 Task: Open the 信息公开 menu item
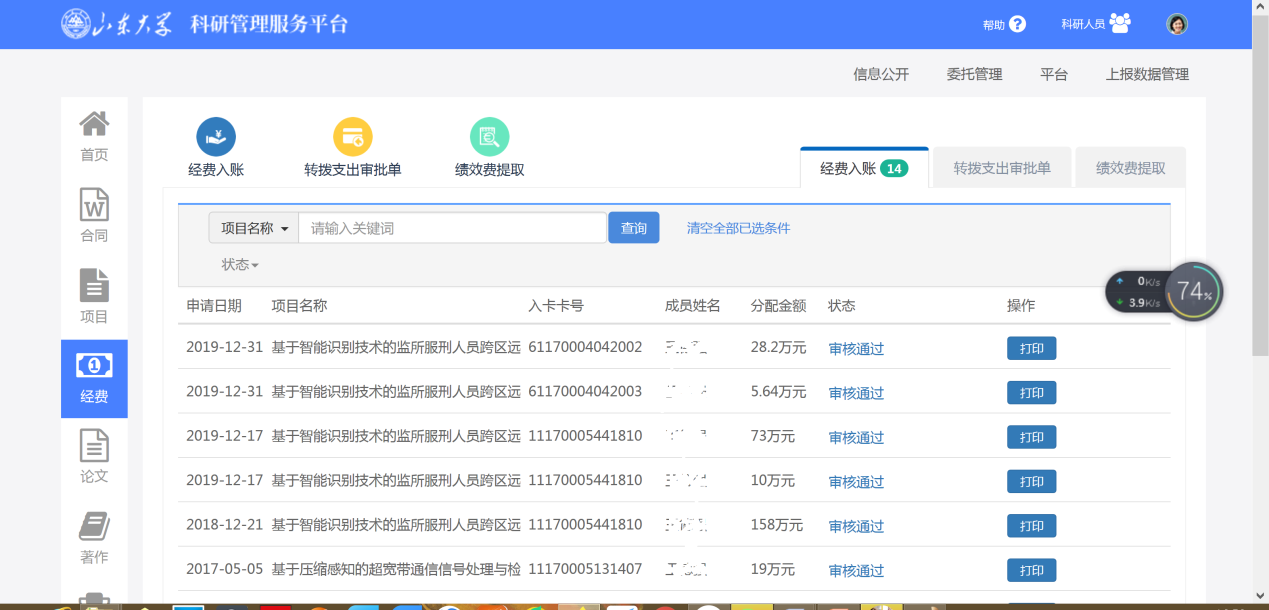tap(881, 74)
